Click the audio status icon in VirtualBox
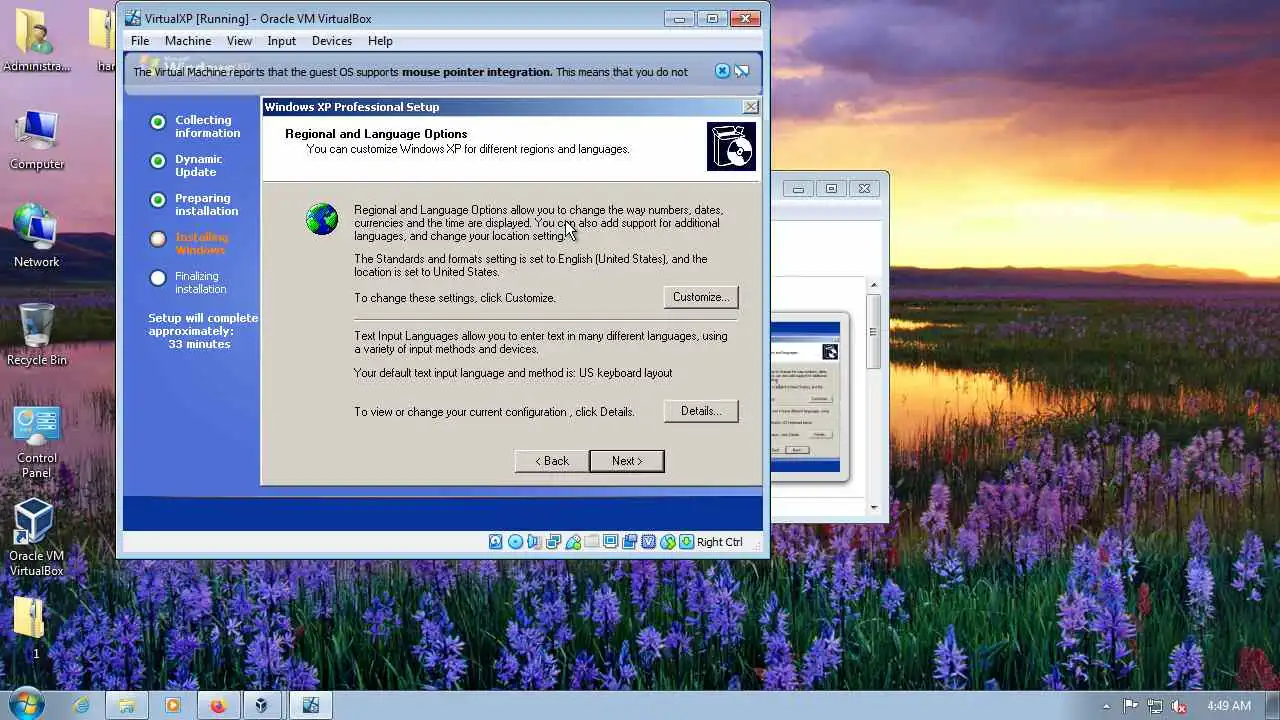 (535, 542)
